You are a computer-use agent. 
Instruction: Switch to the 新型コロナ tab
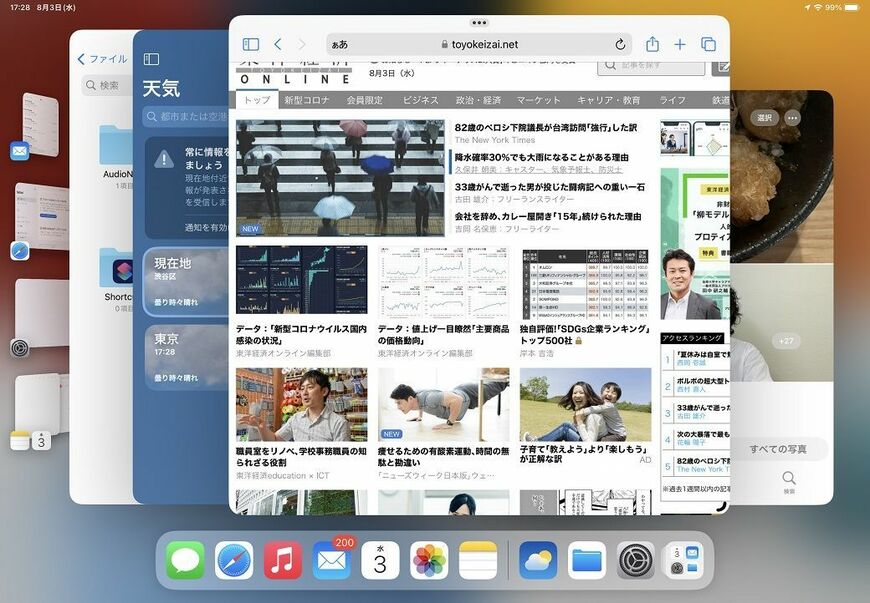click(x=306, y=99)
